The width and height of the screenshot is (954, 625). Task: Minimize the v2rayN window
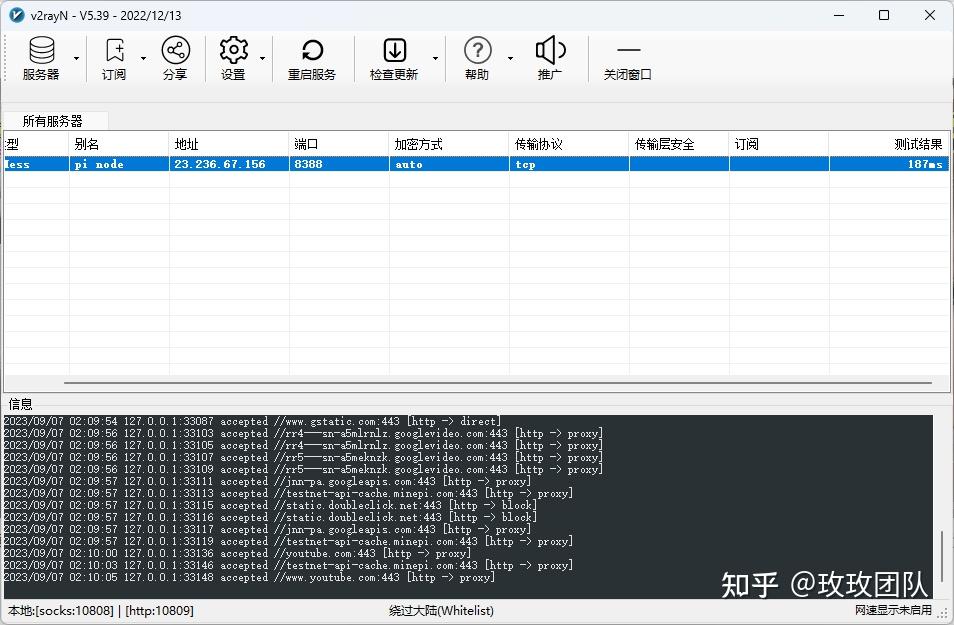(x=839, y=15)
